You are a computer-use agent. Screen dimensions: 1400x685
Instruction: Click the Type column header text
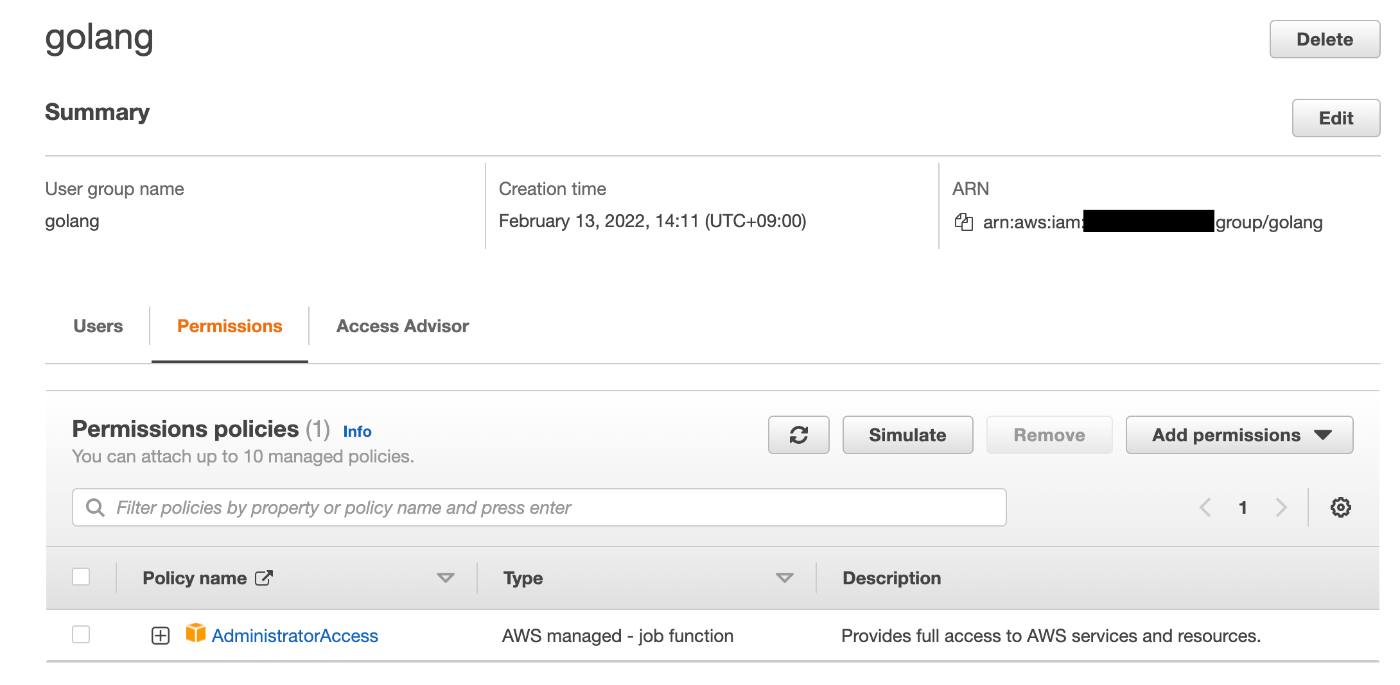[523, 578]
